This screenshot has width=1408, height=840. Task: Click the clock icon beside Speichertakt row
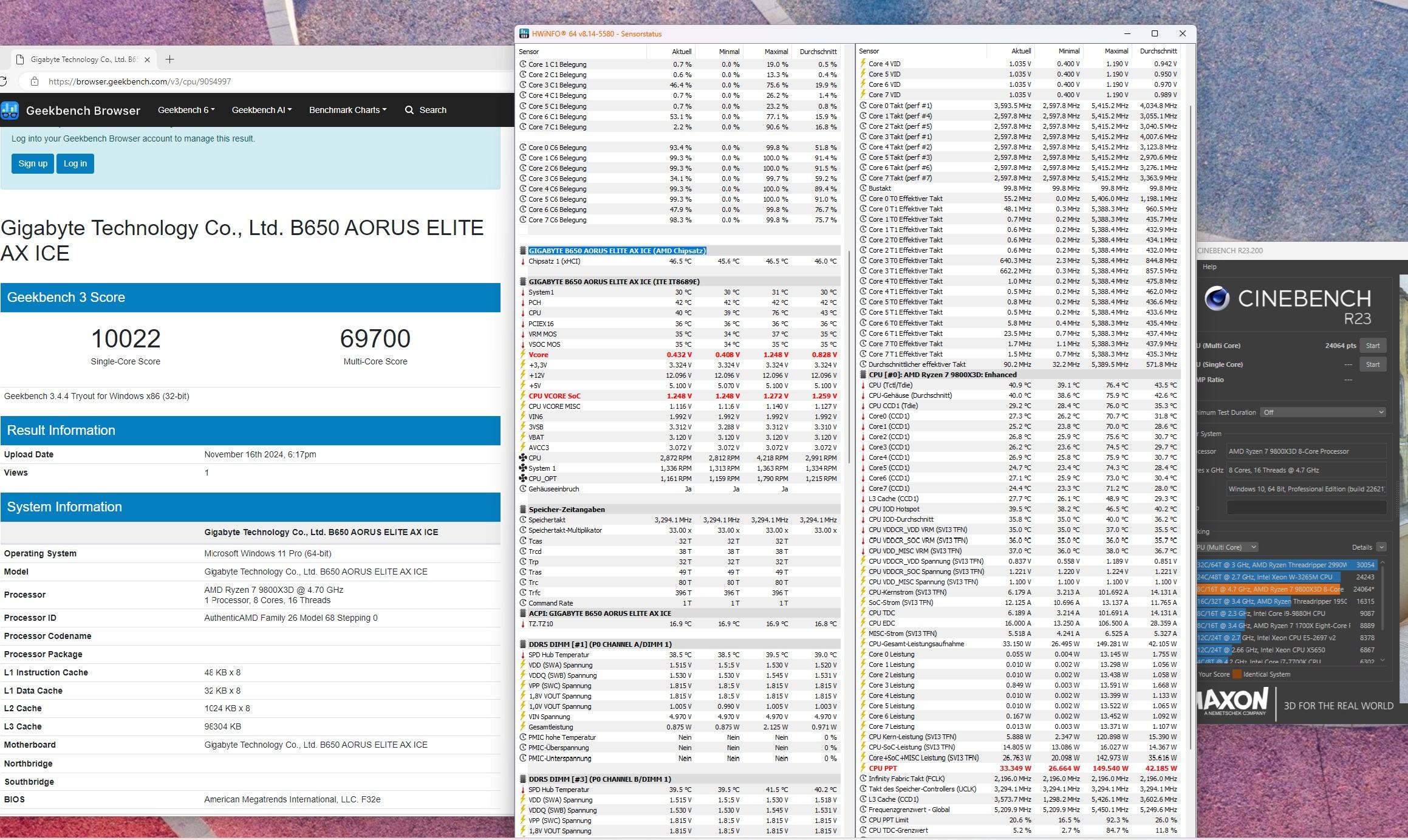(523, 520)
